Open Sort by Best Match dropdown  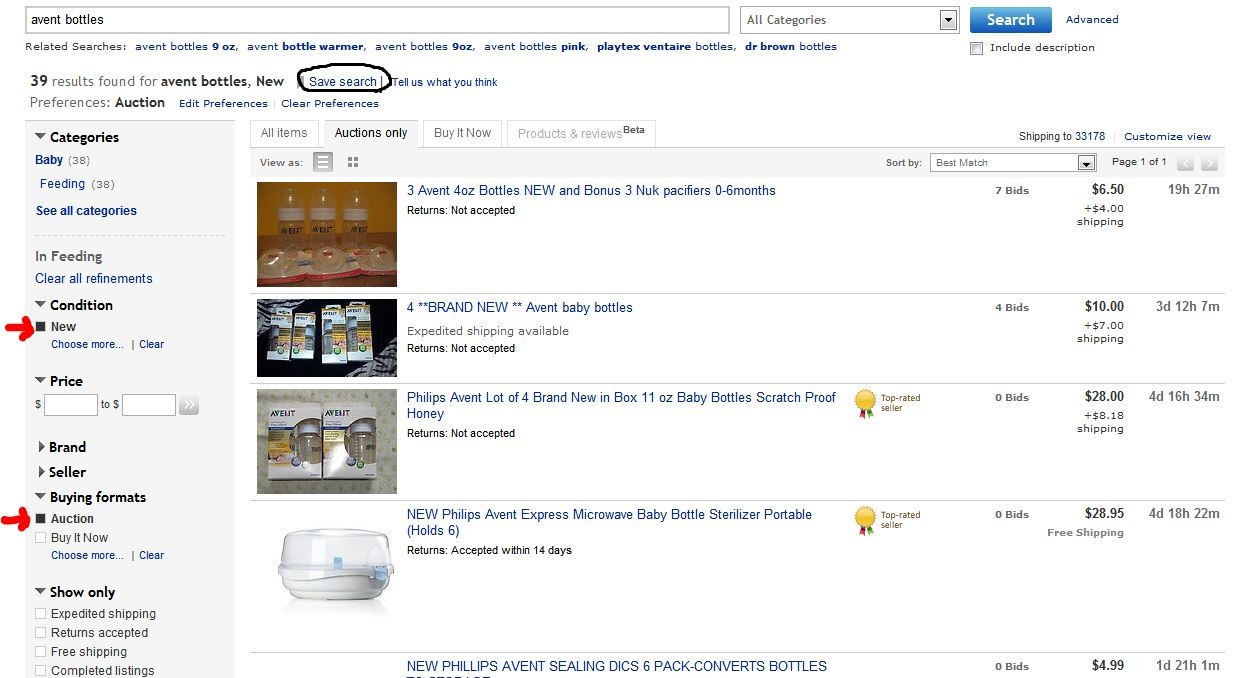pyautogui.click(x=1014, y=163)
